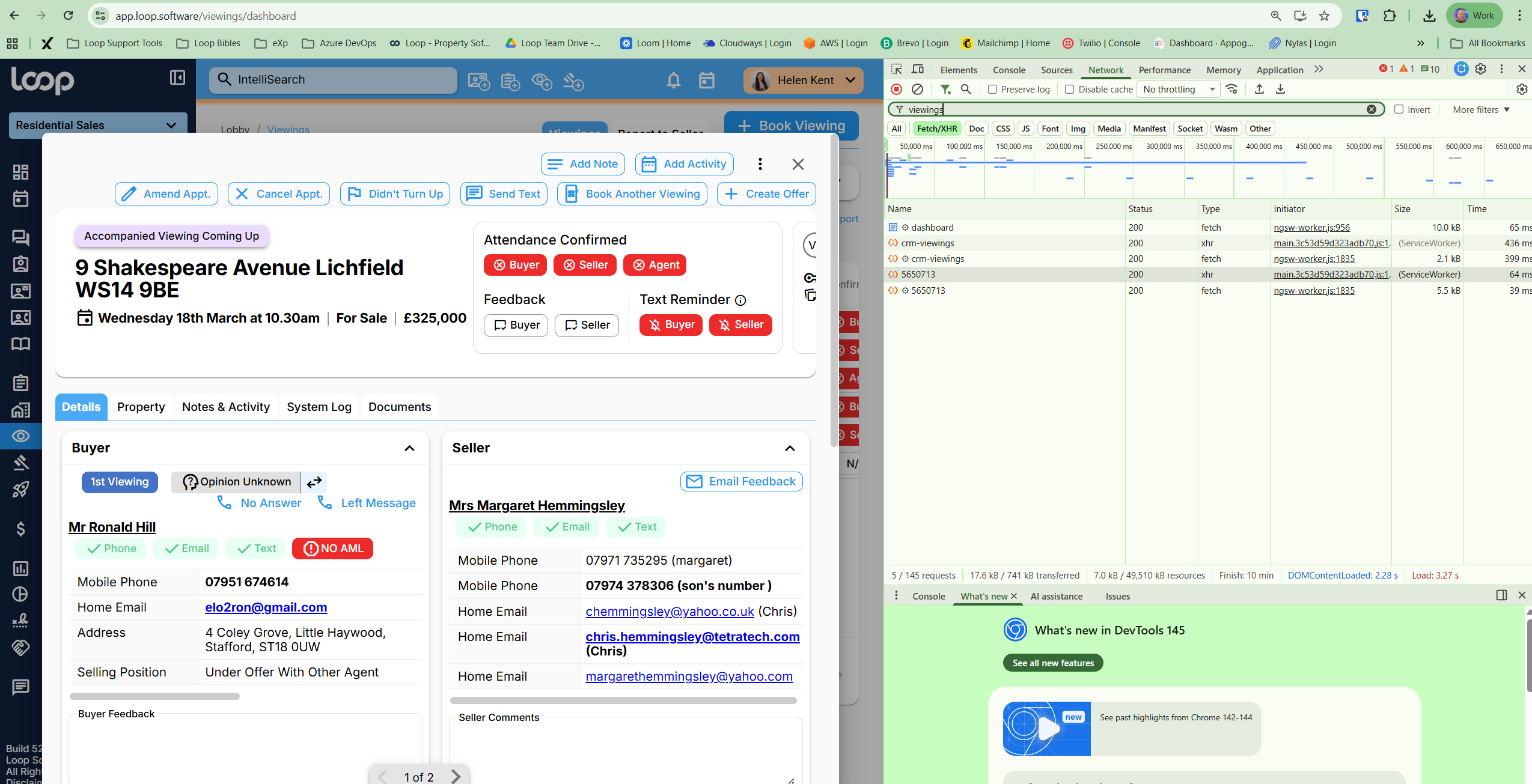1532x784 pixels.
Task: Swap buyer opinion arrows icon
Action: [x=314, y=482]
